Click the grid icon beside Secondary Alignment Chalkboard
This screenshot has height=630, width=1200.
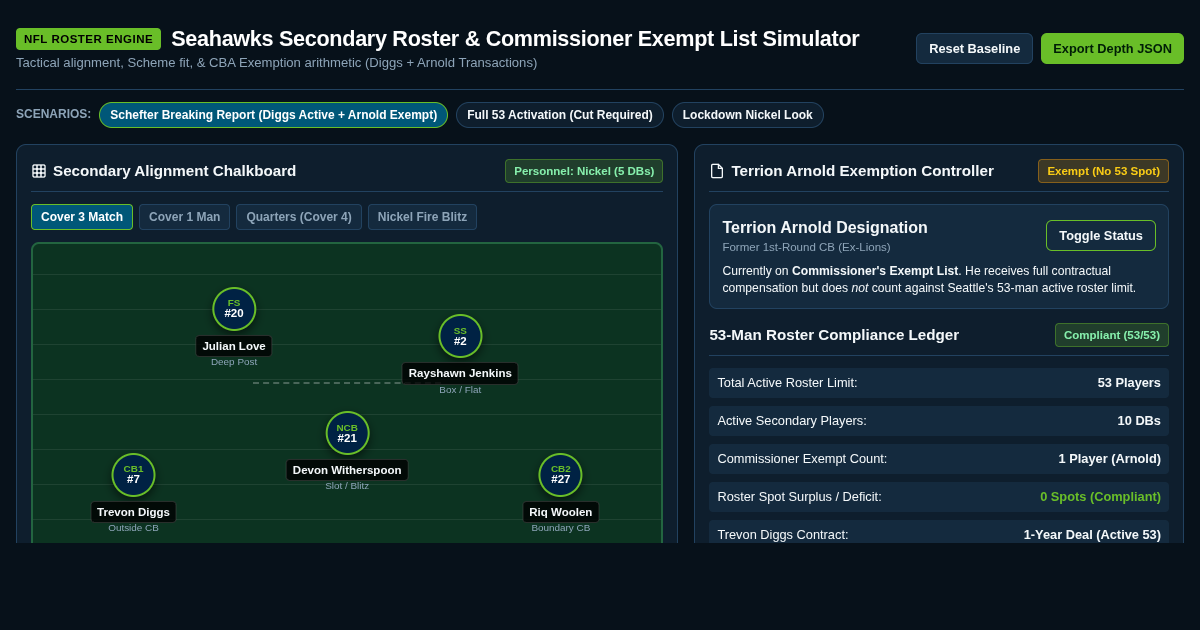pyautogui.click(x=39, y=171)
